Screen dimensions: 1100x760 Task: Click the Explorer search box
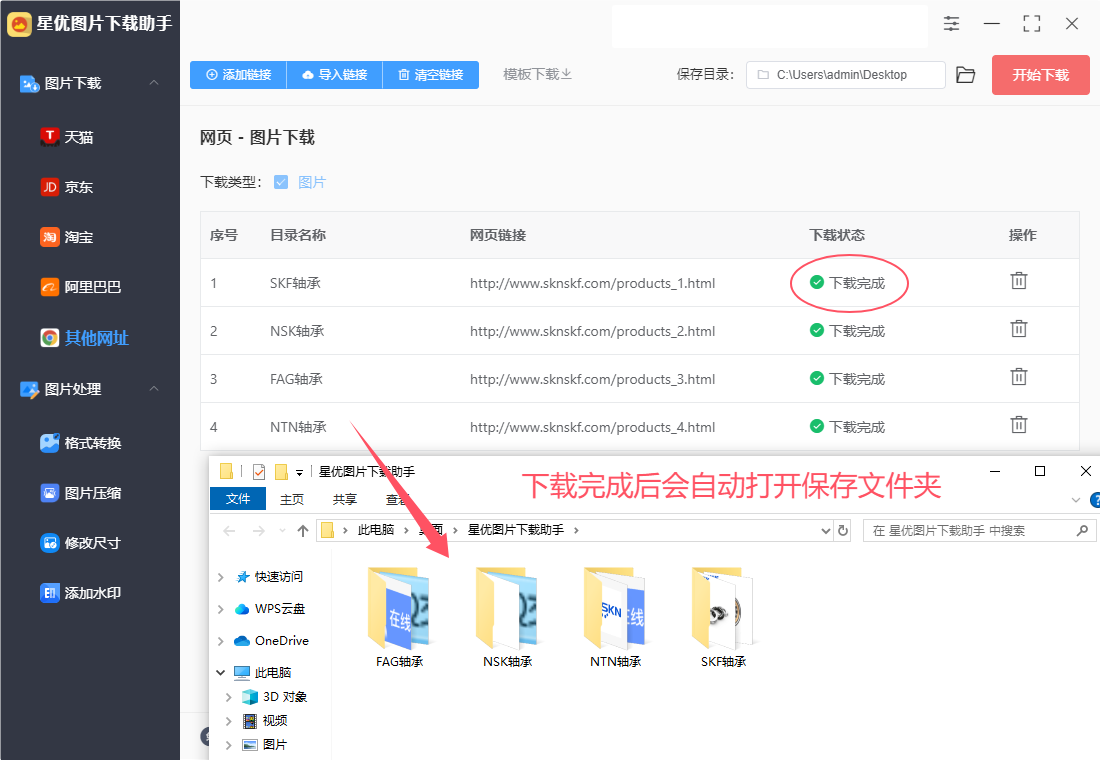pos(979,531)
